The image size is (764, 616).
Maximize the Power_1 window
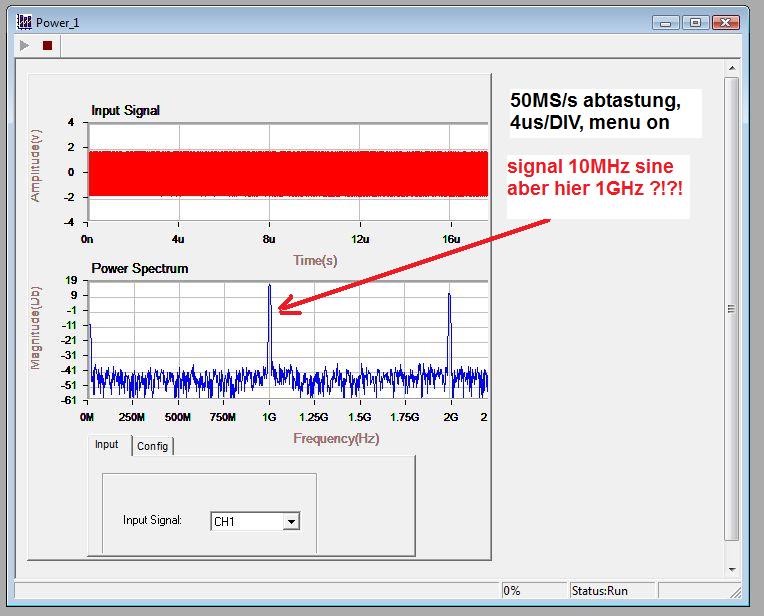coord(696,22)
